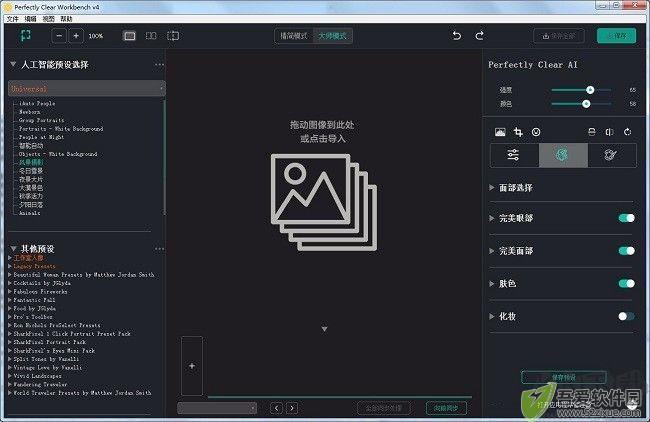Select the Animals preset
Viewport: 650px width, 422px height.
tap(30, 213)
